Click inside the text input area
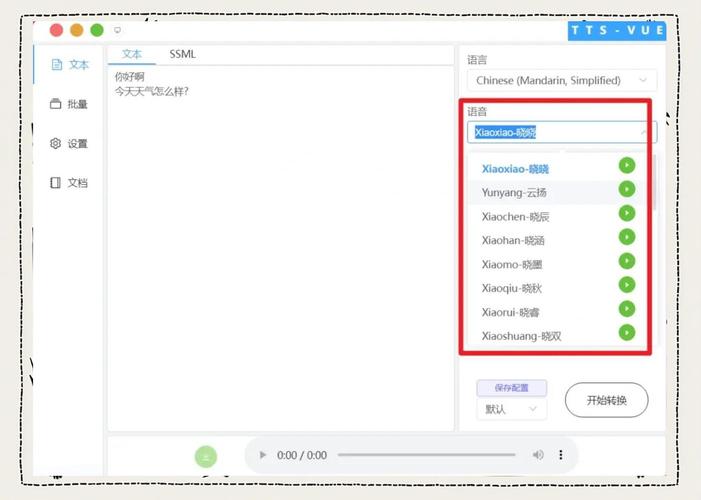Screen dimensions: 701x500 coord(281,249)
